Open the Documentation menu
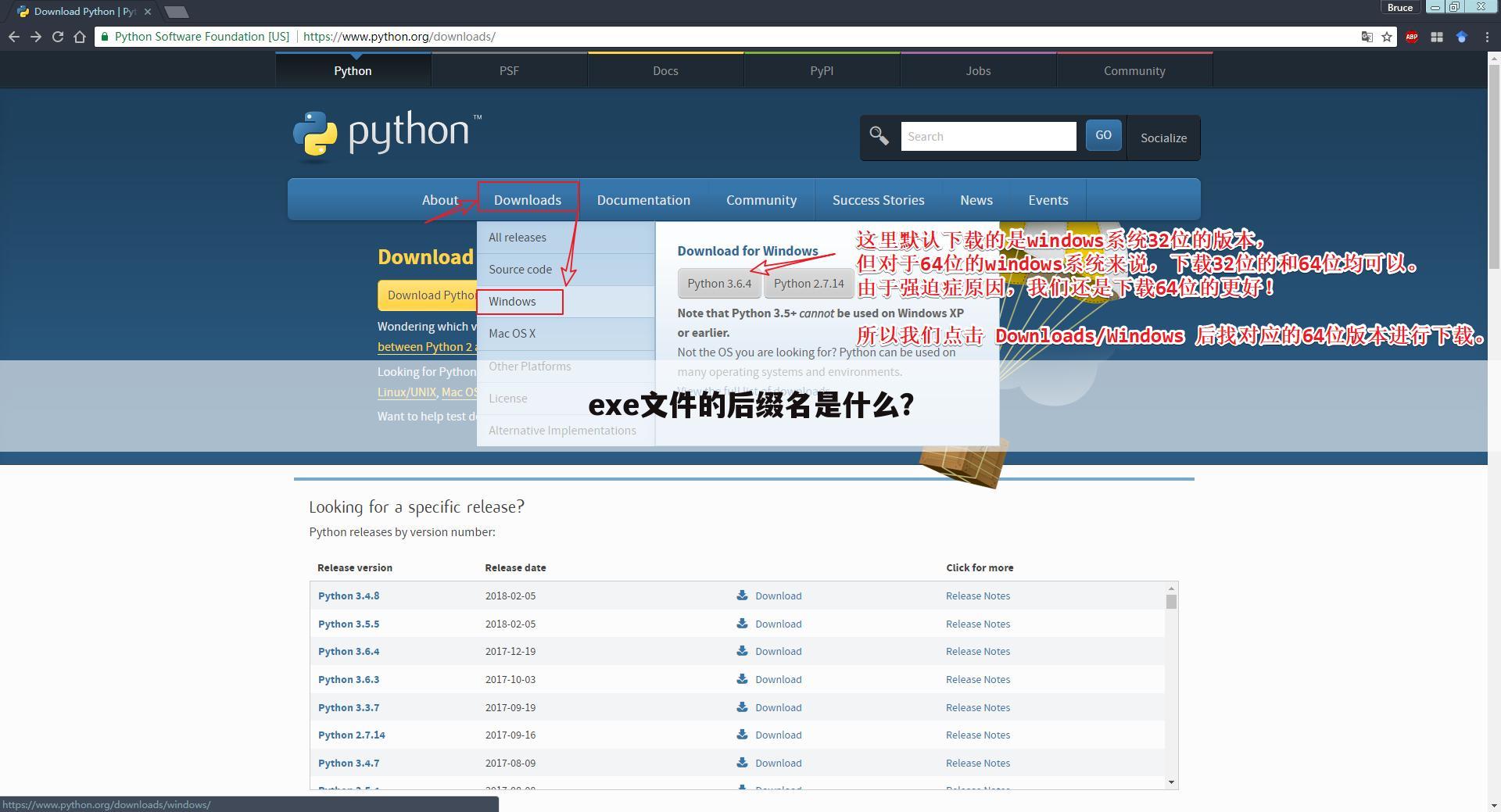Screen dimensions: 1501x812 [x=643, y=200]
